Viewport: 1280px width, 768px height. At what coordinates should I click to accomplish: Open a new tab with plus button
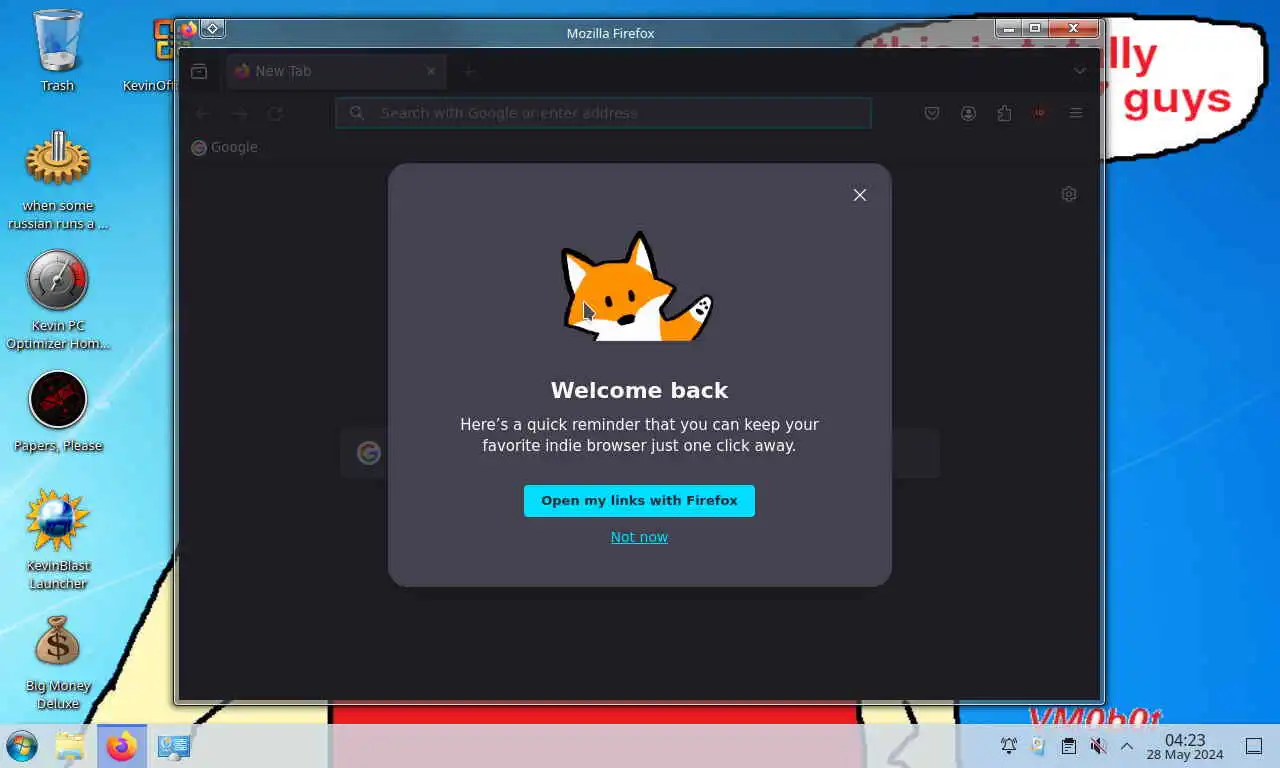(x=469, y=71)
